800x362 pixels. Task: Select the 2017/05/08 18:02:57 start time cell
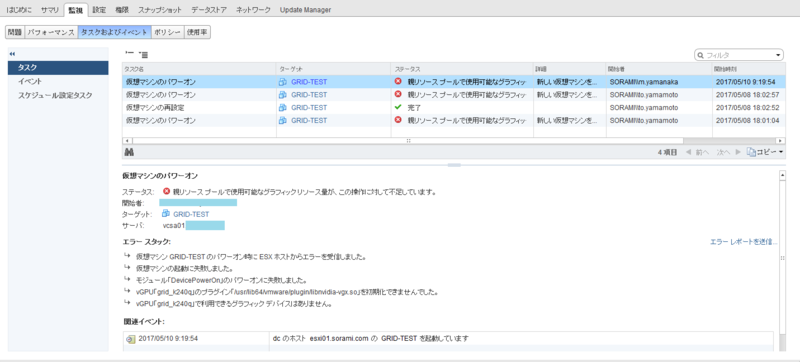coord(748,95)
